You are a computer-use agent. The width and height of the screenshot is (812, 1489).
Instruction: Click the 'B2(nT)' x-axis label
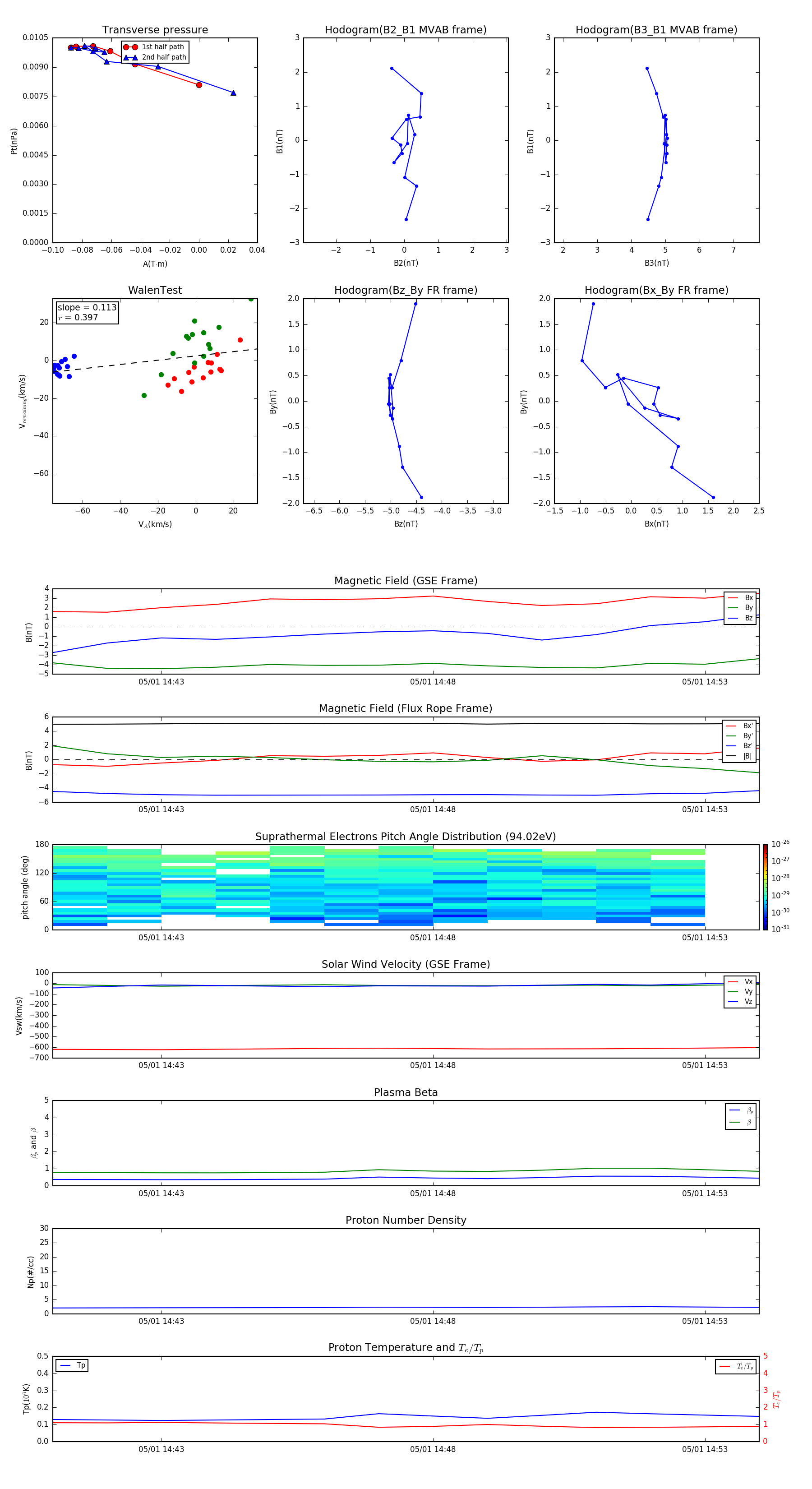(x=406, y=264)
